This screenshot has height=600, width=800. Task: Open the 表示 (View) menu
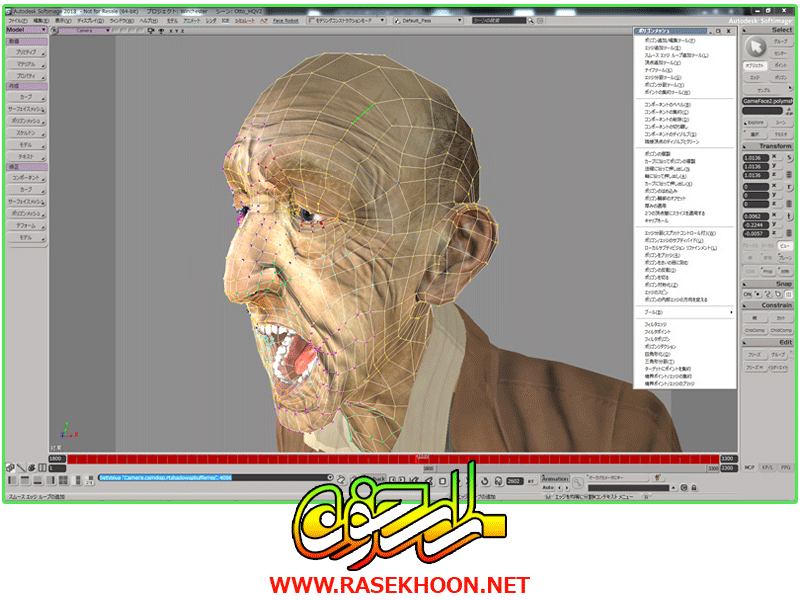tap(63, 21)
